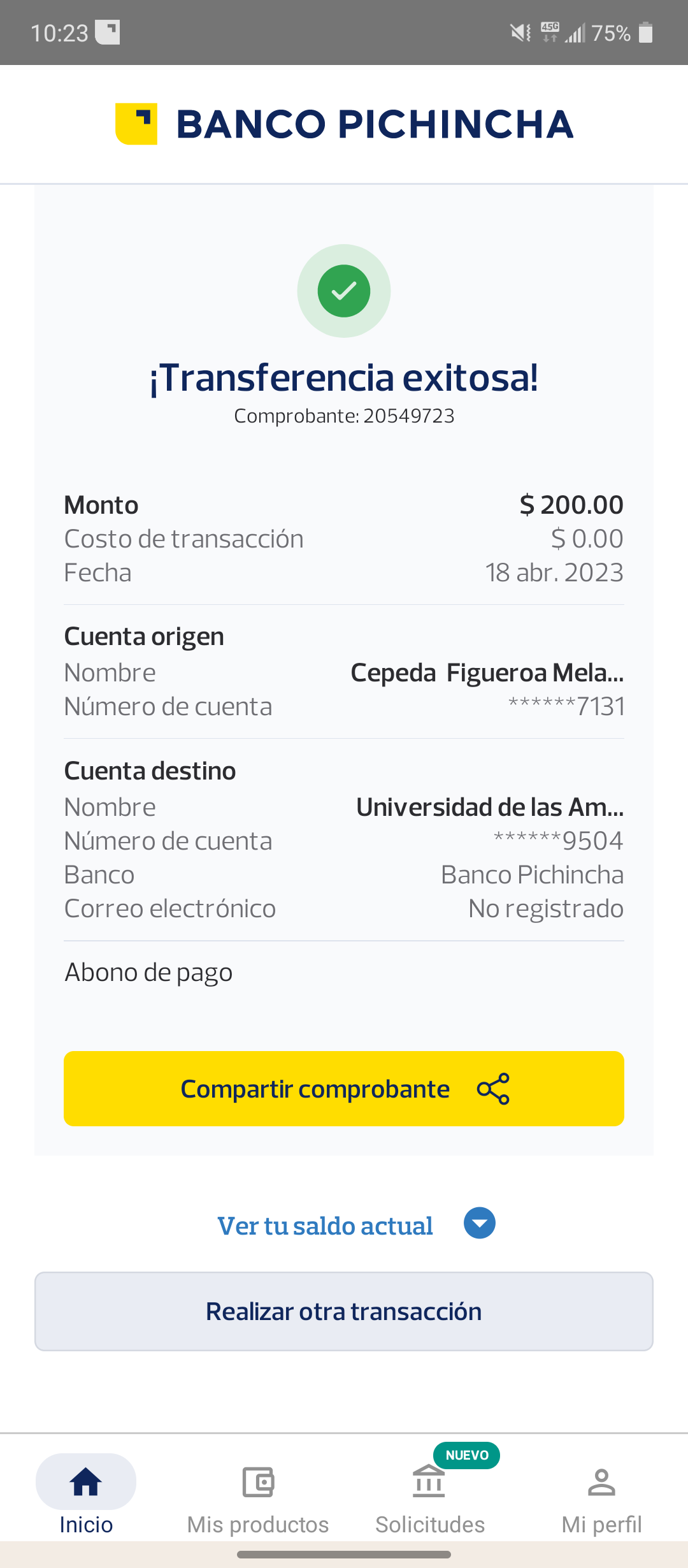The height and width of the screenshot is (1568, 688).
Task: Open the Mis productos wallet icon
Action: 258,1481
